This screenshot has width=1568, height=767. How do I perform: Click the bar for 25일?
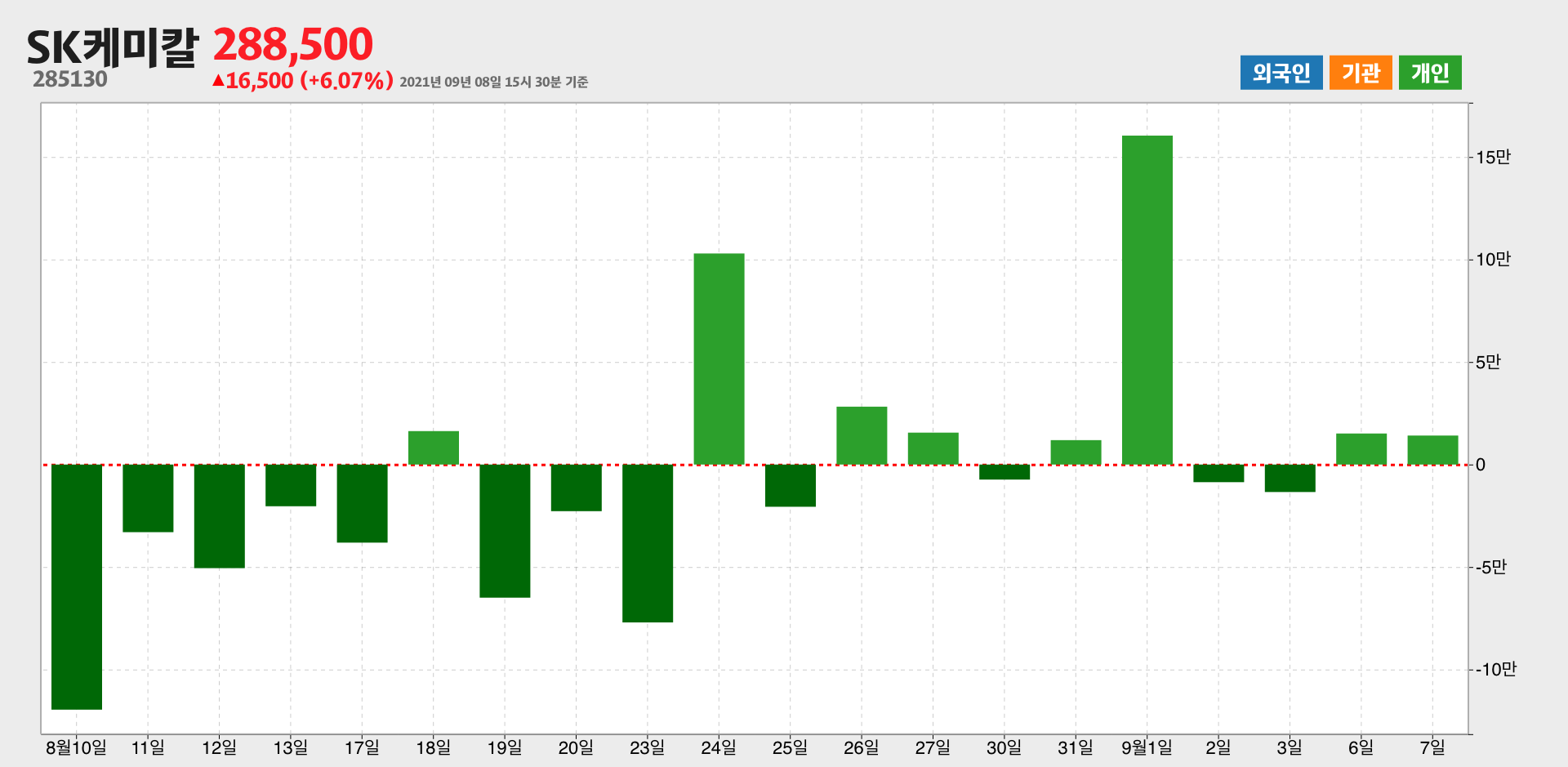[x=791, y=485]
